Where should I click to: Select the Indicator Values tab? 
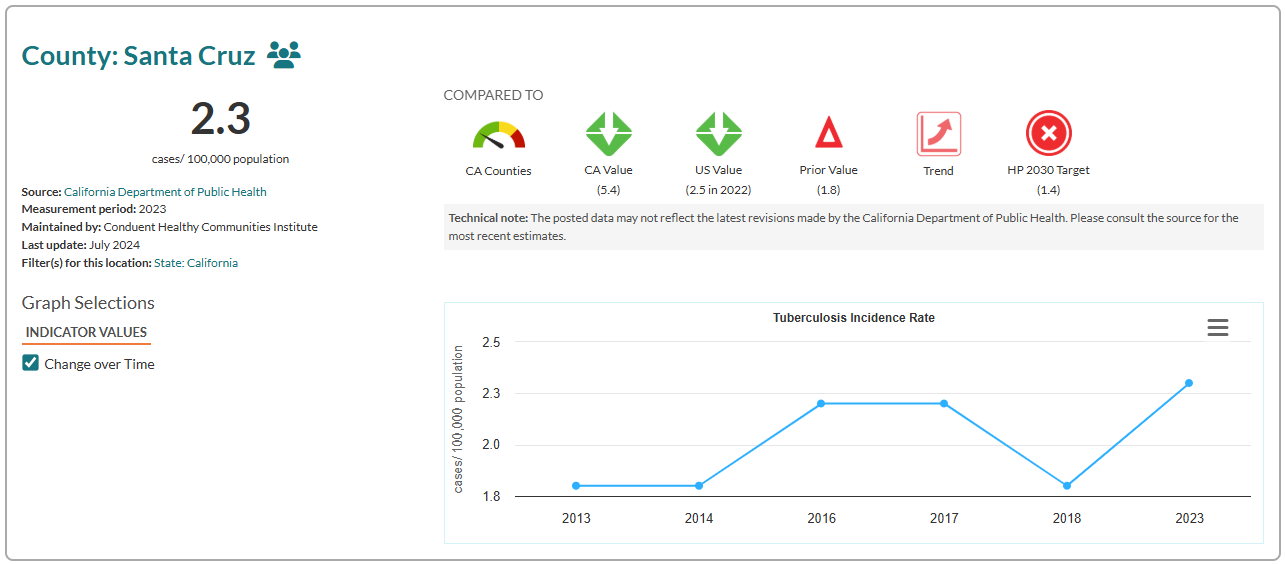(86, 332)
